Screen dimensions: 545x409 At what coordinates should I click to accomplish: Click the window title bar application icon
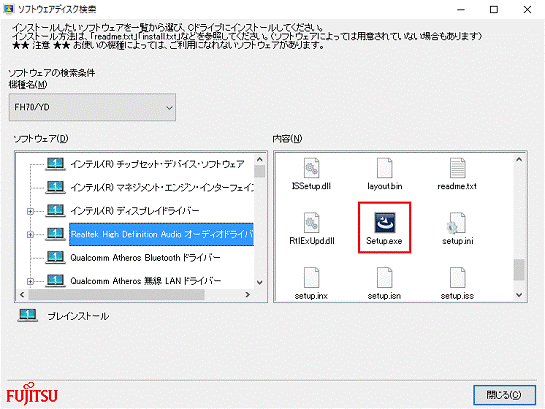click(x=8, y=9)
